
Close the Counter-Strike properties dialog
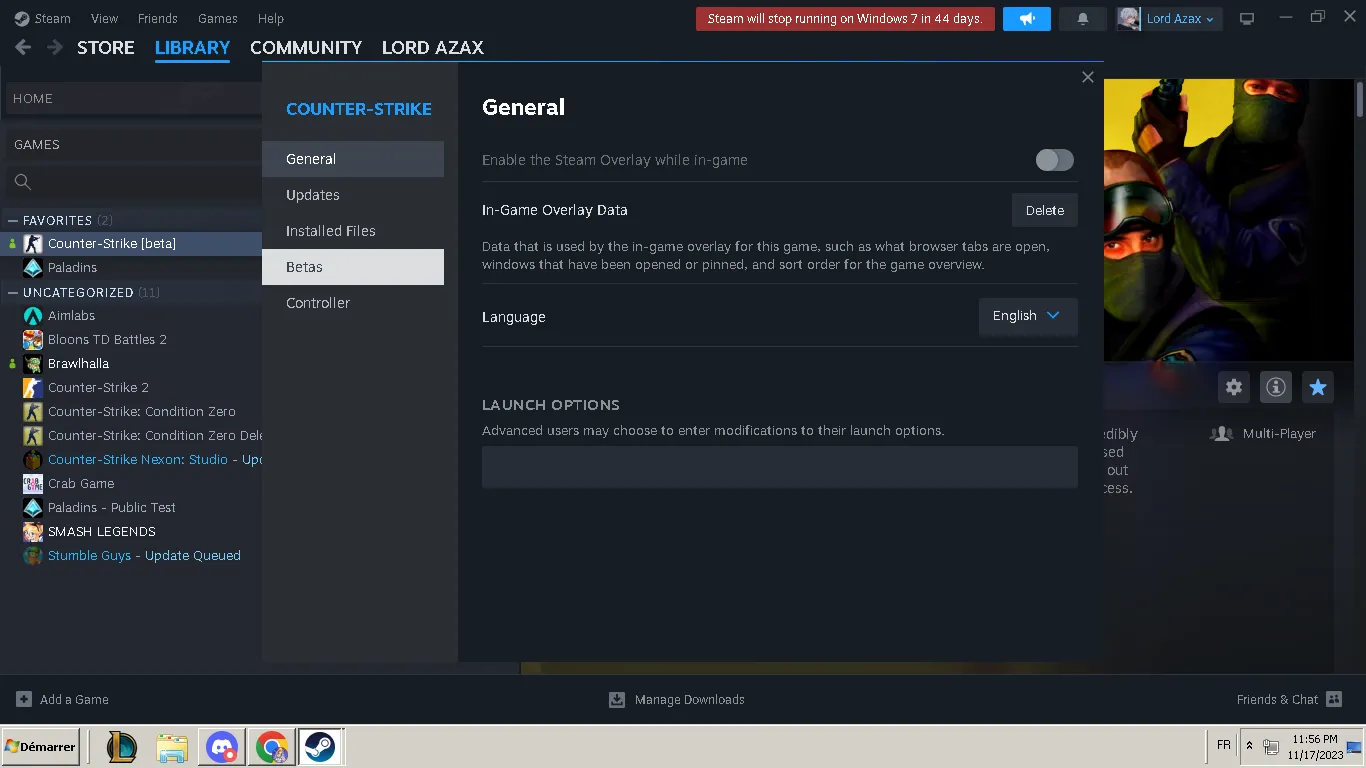point(1088,77)
